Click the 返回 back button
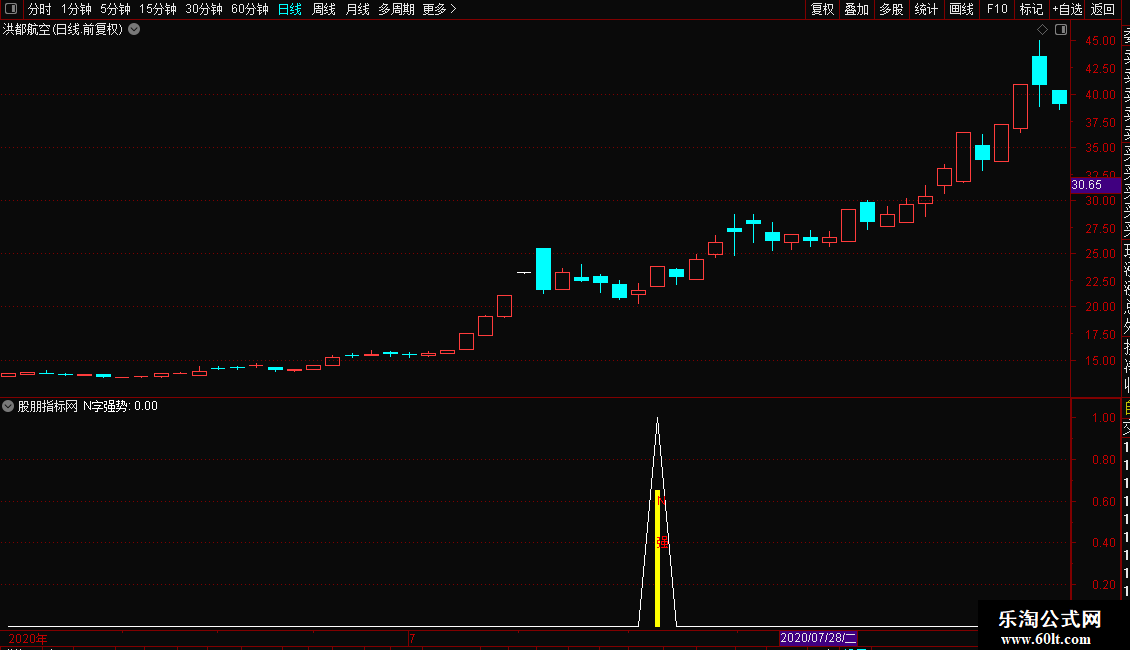1130x650 pixels. click(1103, 9)
